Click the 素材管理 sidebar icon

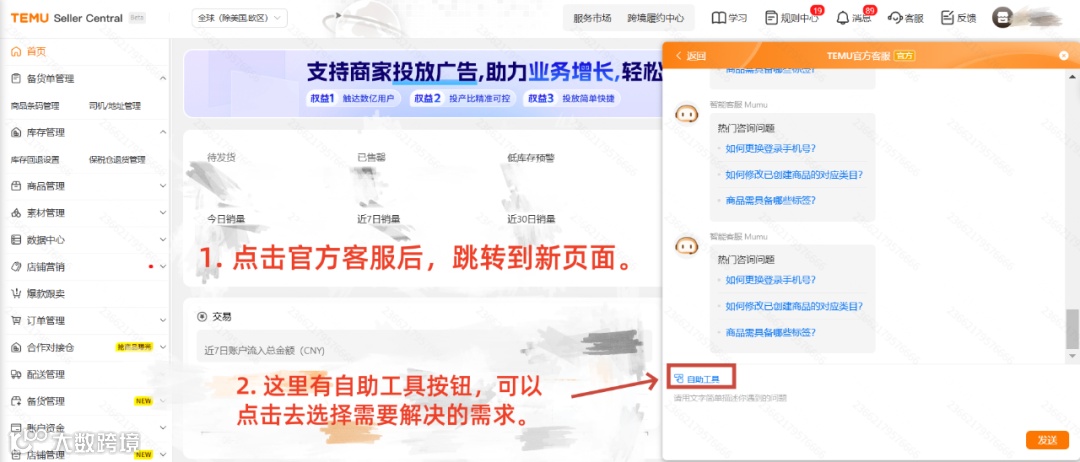coord(16,213)
